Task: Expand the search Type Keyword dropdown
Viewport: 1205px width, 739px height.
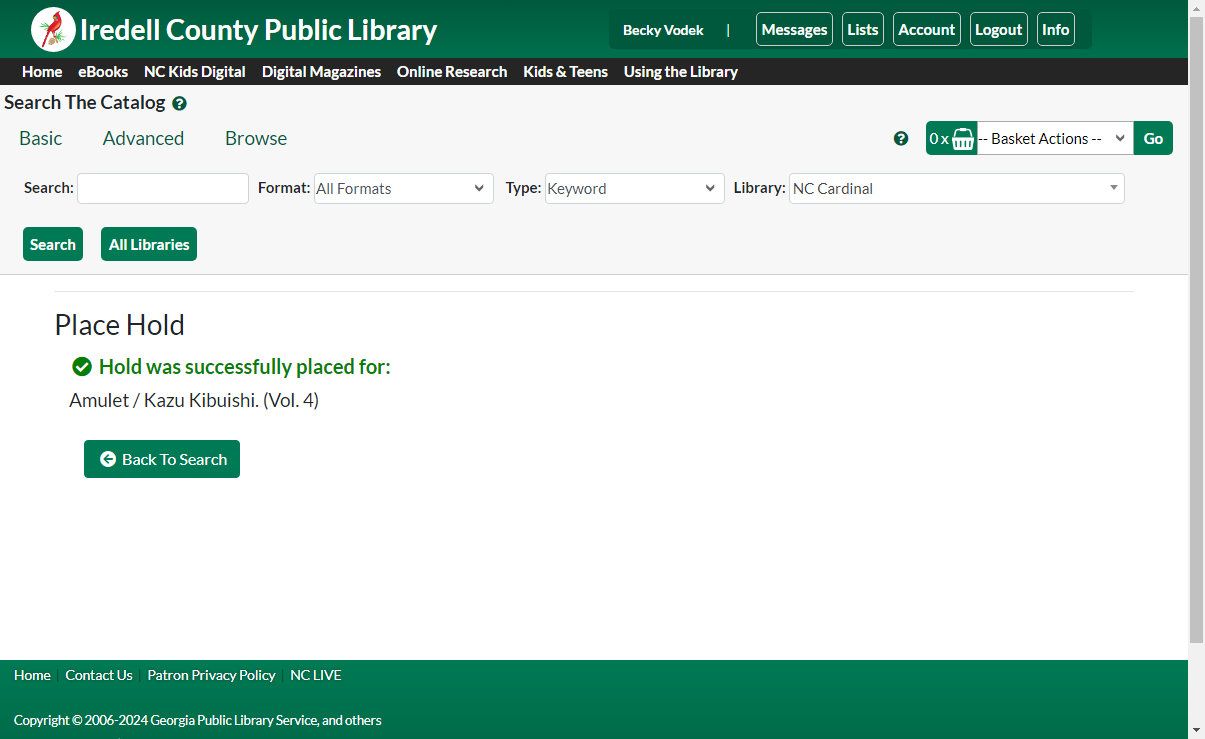Action: pos(635,188)
